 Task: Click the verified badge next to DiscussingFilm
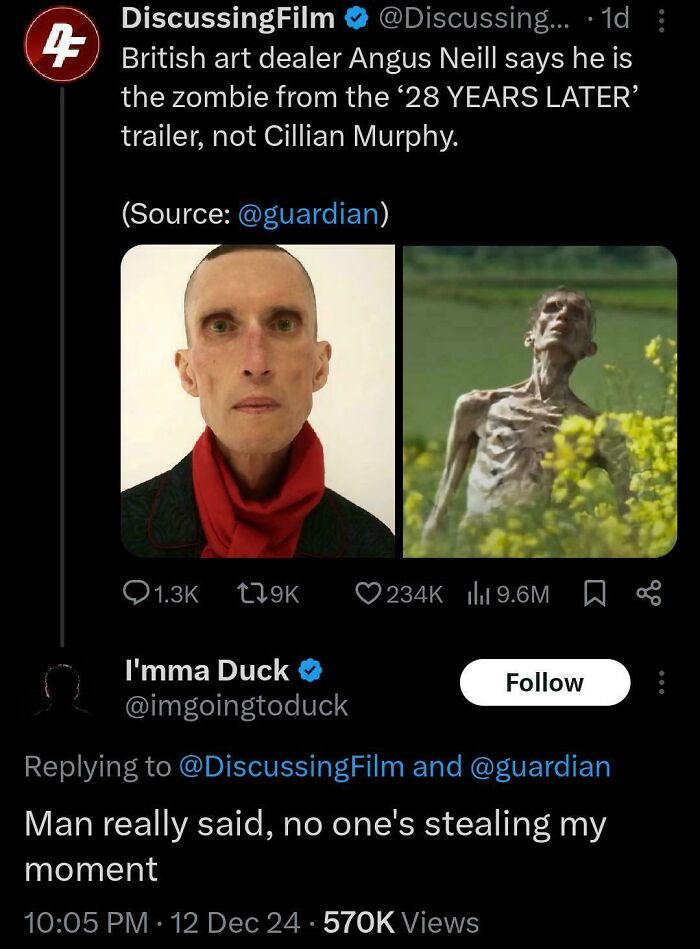[353, 17]
